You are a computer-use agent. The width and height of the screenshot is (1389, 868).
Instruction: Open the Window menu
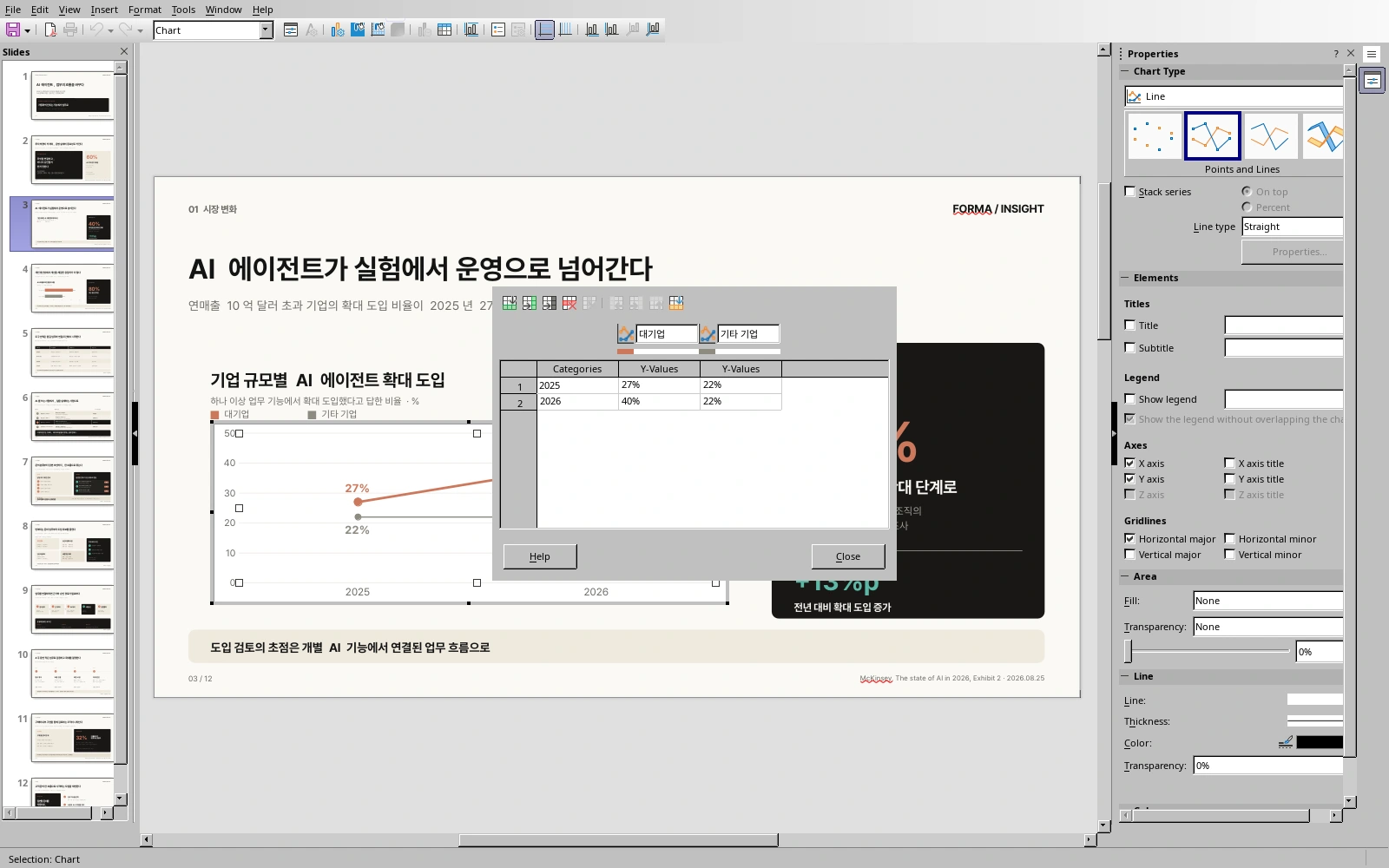tap(224, 10)
